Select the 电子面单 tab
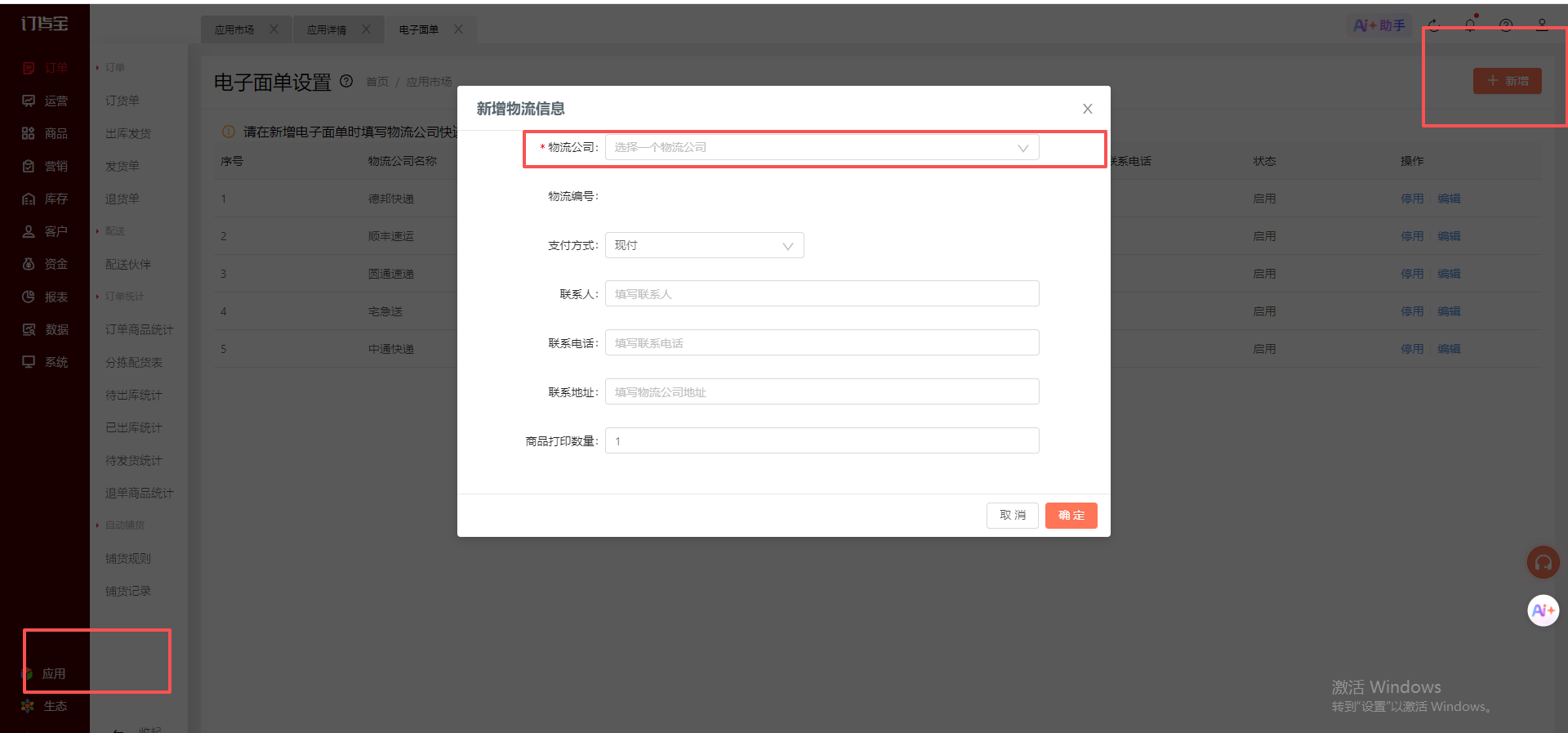The width and height of the screenshot is (1568, 733). tap(419, 30)
